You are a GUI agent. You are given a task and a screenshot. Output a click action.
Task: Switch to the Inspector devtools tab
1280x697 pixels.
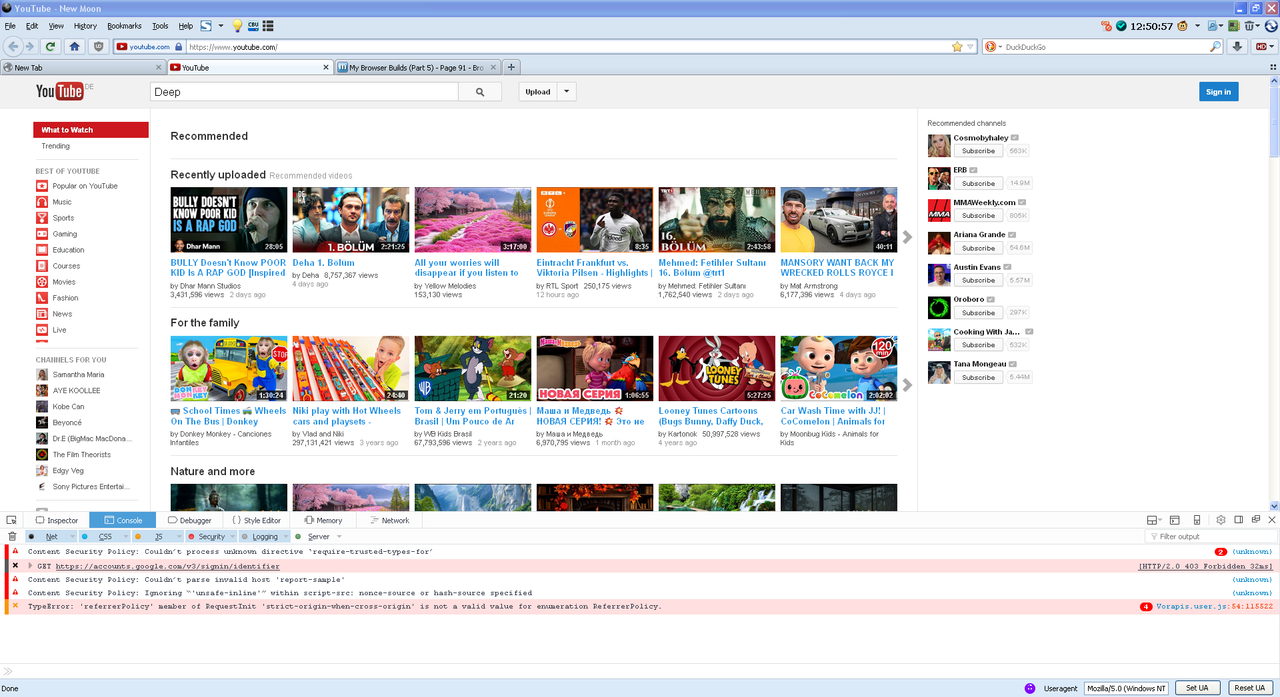pos(56,520)
